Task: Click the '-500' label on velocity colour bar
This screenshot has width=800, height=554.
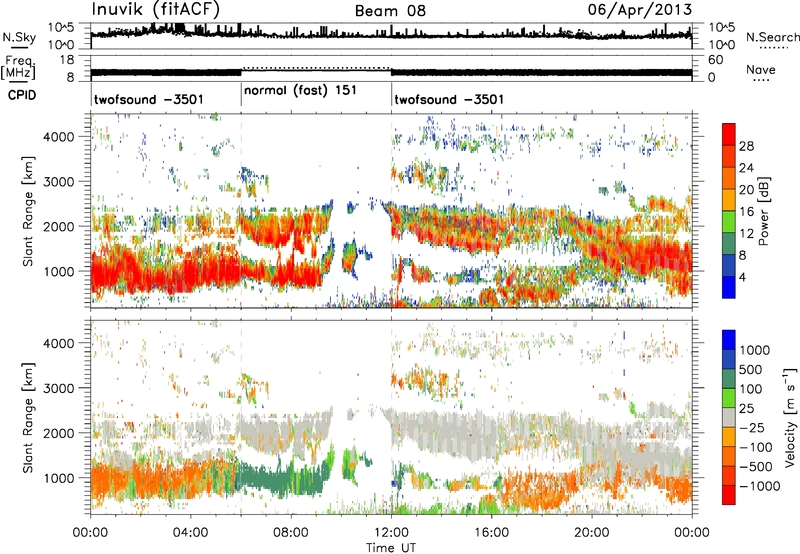Action: tap(756, 466)
